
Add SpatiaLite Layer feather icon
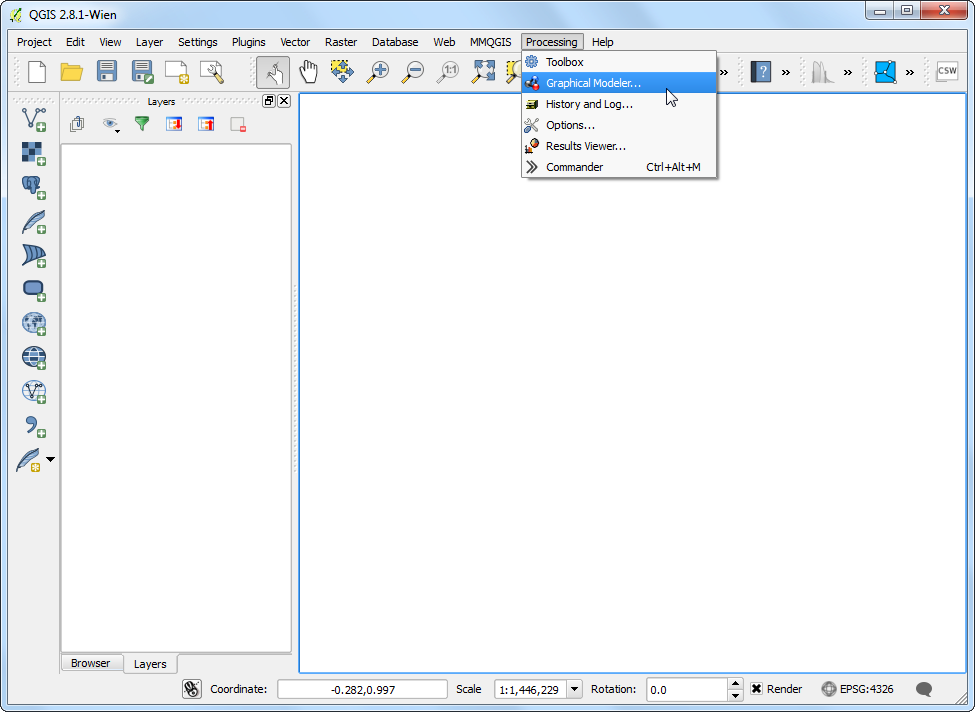[x=34, y=221]
